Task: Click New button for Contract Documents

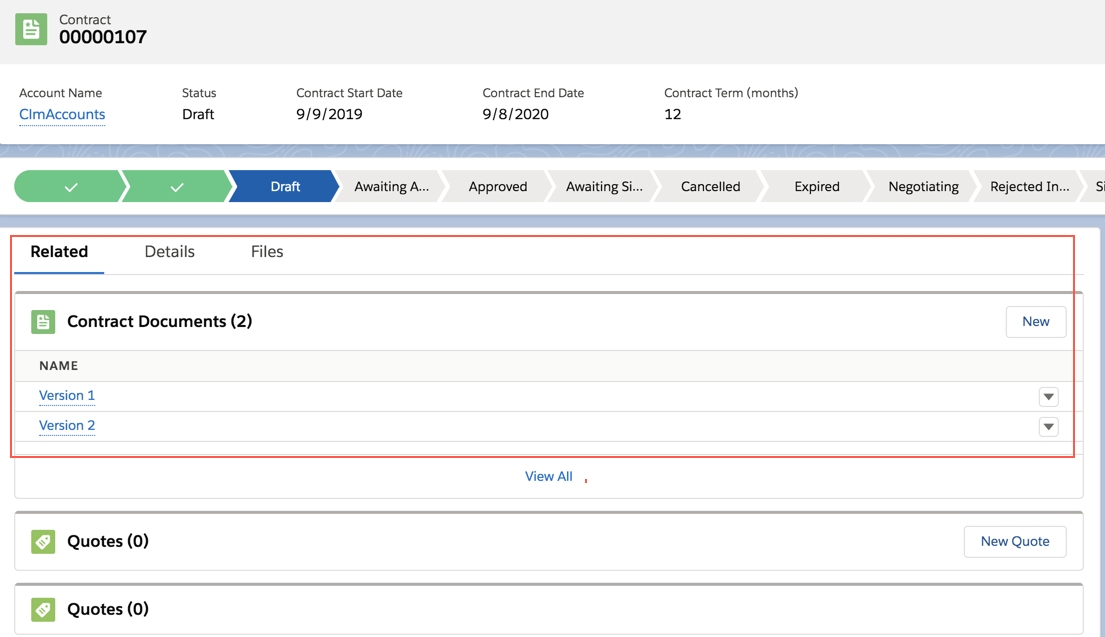Action: click(x=1035, y=321)
